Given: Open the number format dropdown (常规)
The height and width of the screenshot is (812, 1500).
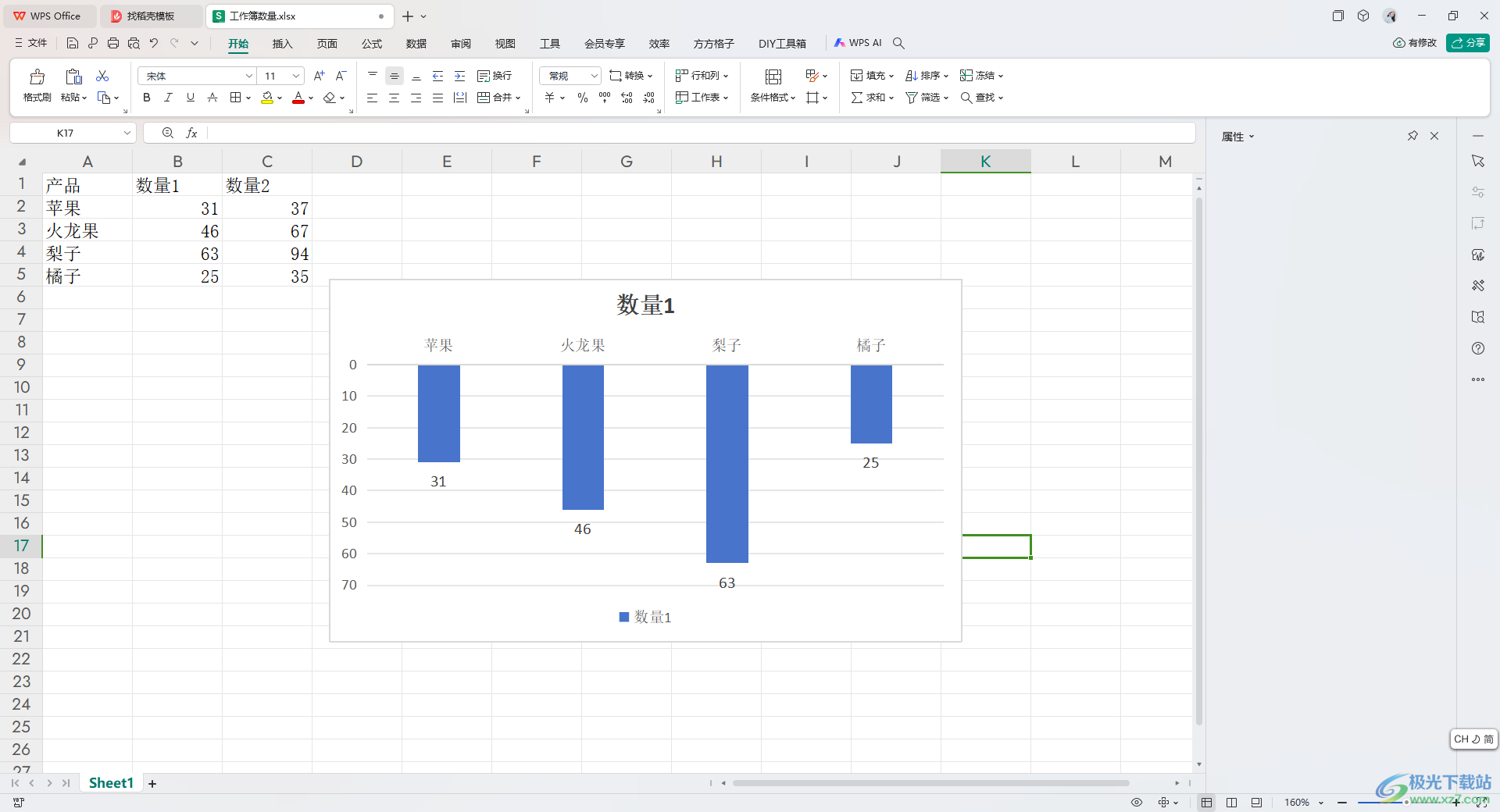Looking at the screenshot, I should click(594, 76).
